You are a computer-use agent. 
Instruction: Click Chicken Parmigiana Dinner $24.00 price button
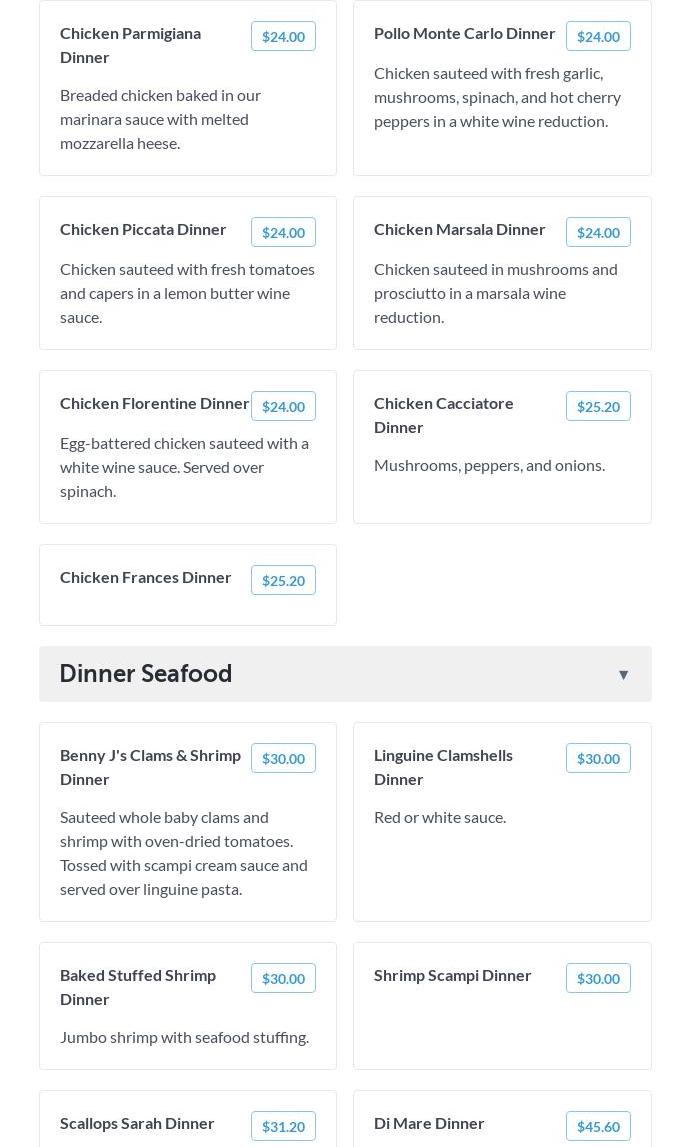(283, 37)
